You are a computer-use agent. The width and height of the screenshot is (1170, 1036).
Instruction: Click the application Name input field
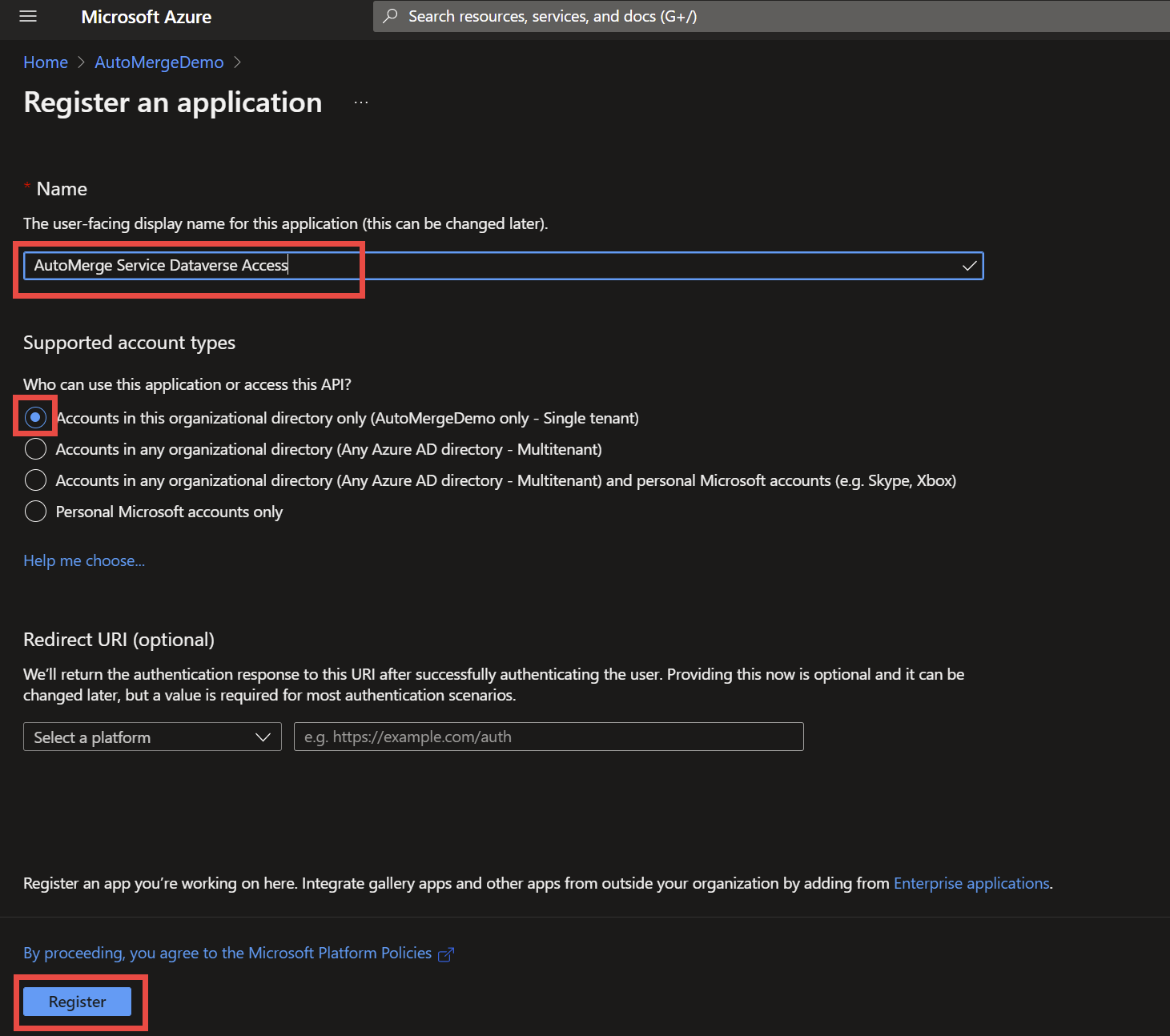pos(503,266)
